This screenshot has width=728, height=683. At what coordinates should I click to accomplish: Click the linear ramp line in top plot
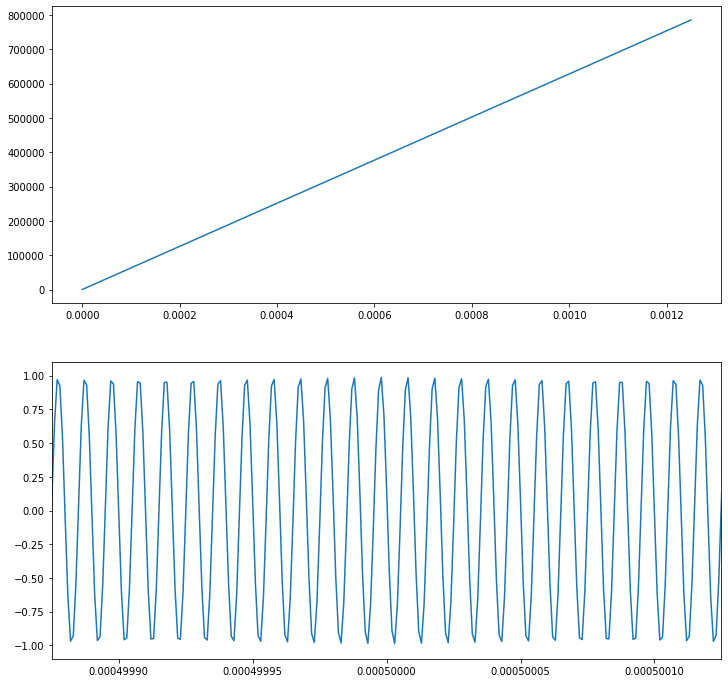coord(387,155)
